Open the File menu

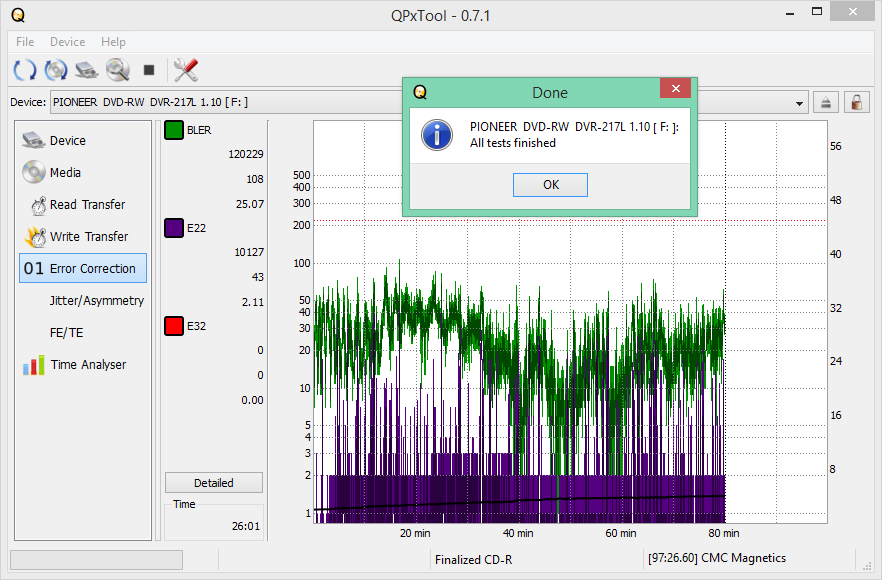point(25,42)
